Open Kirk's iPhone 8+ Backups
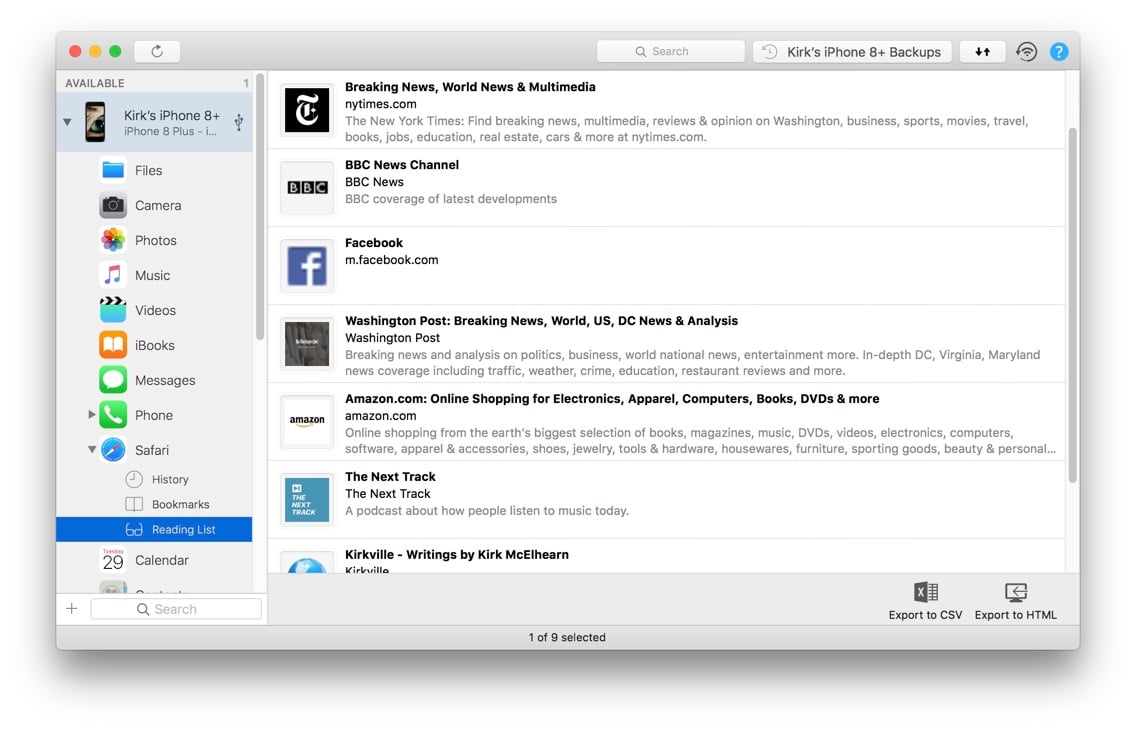The image size is (1136, 730). pos(852,51)
